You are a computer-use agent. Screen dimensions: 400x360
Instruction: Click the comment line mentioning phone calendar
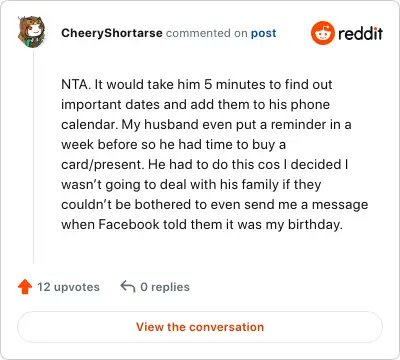coord(196,104)
